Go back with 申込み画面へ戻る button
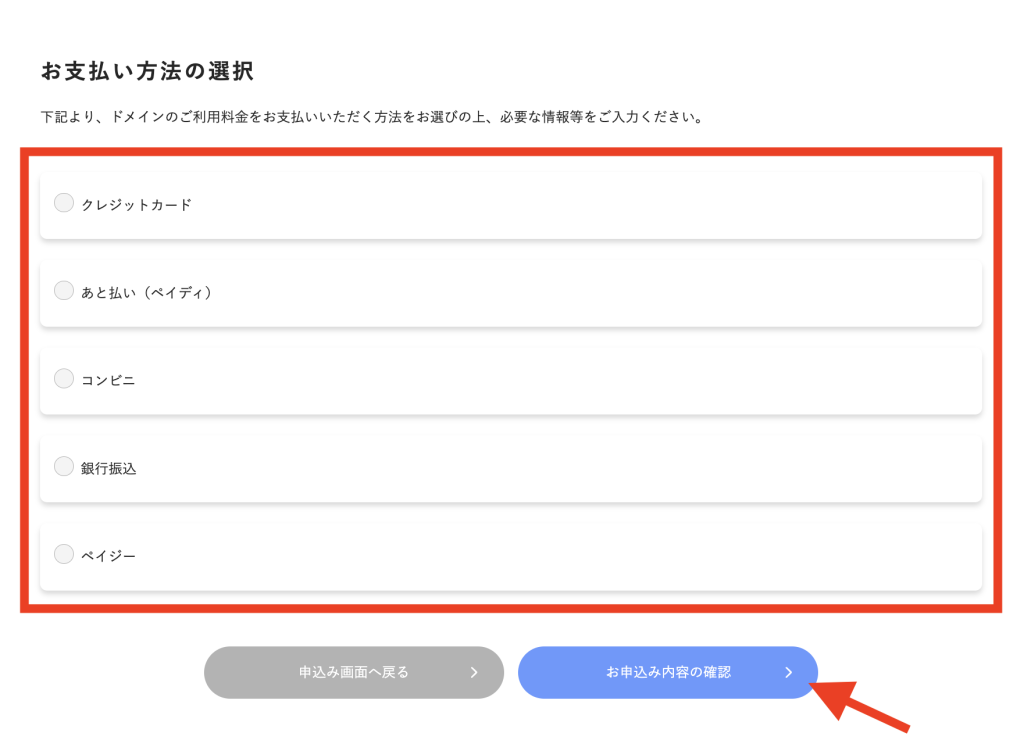 click(354, 672)
